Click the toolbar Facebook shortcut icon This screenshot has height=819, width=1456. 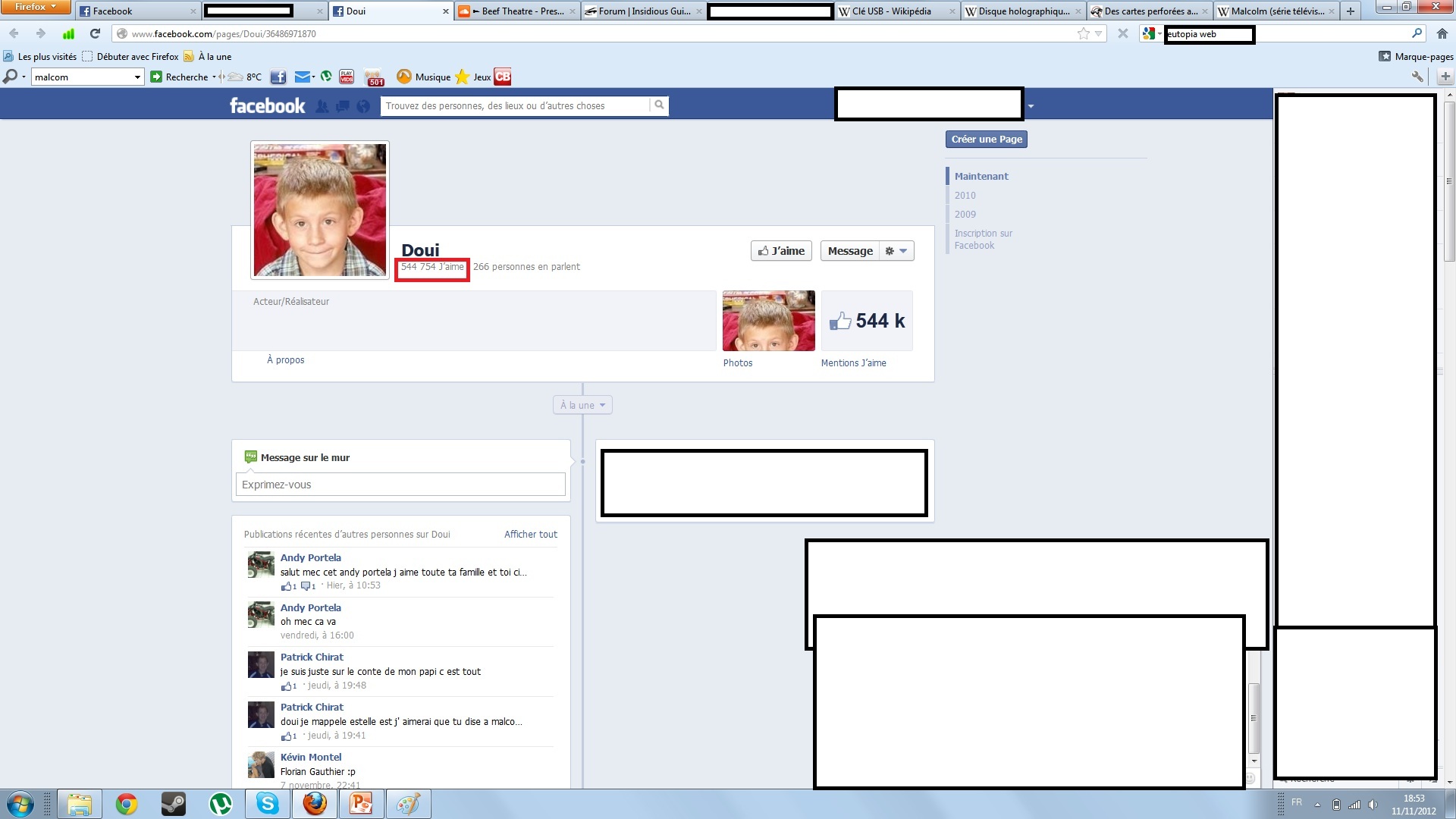[x=278, y=77]
